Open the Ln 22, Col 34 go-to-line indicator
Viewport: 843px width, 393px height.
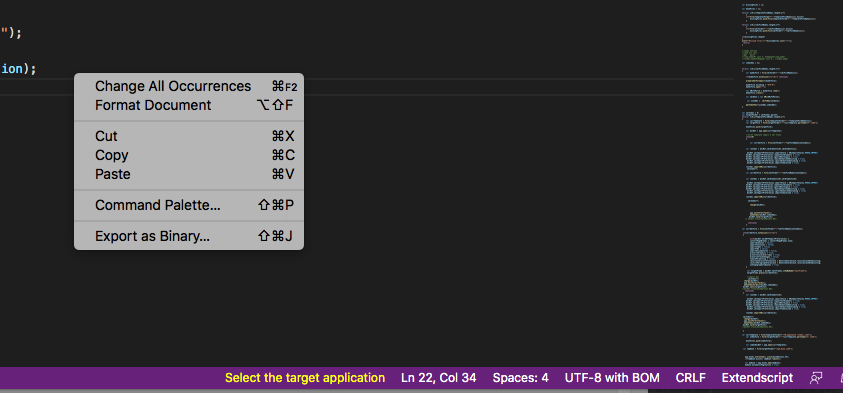pos(438,378)
